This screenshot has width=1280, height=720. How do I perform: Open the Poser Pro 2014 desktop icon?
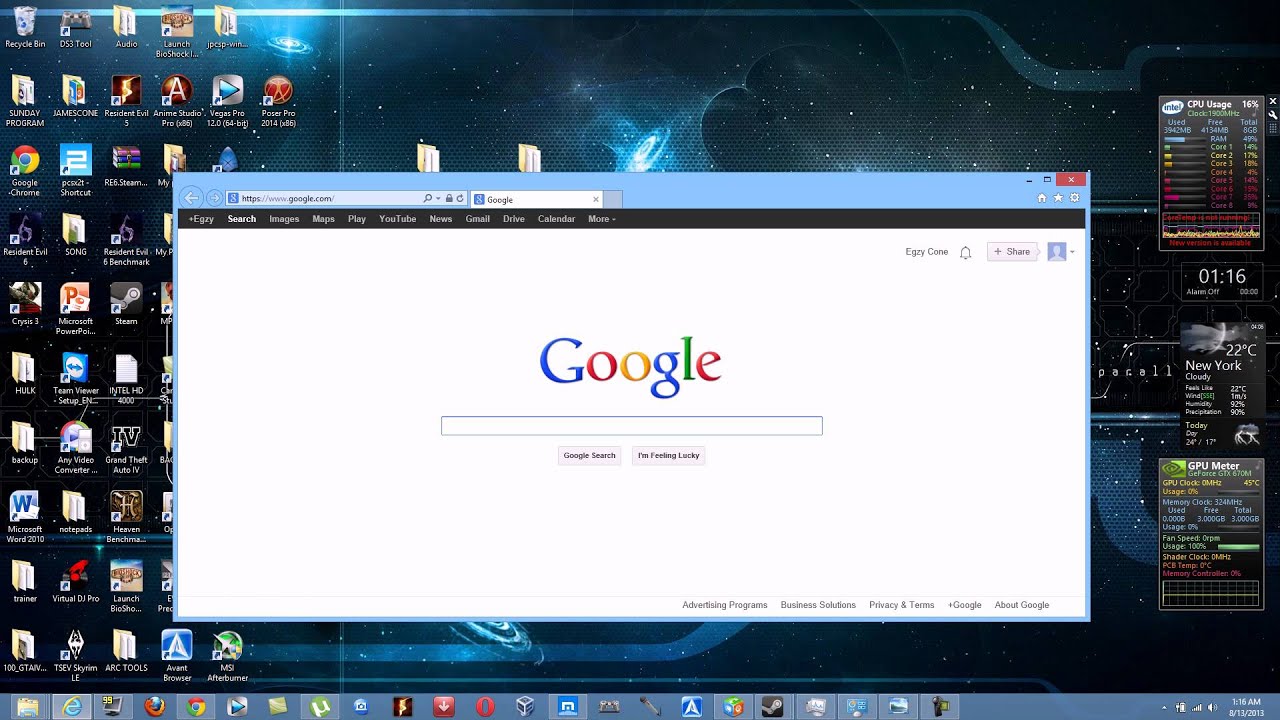(x=278, y=101)
